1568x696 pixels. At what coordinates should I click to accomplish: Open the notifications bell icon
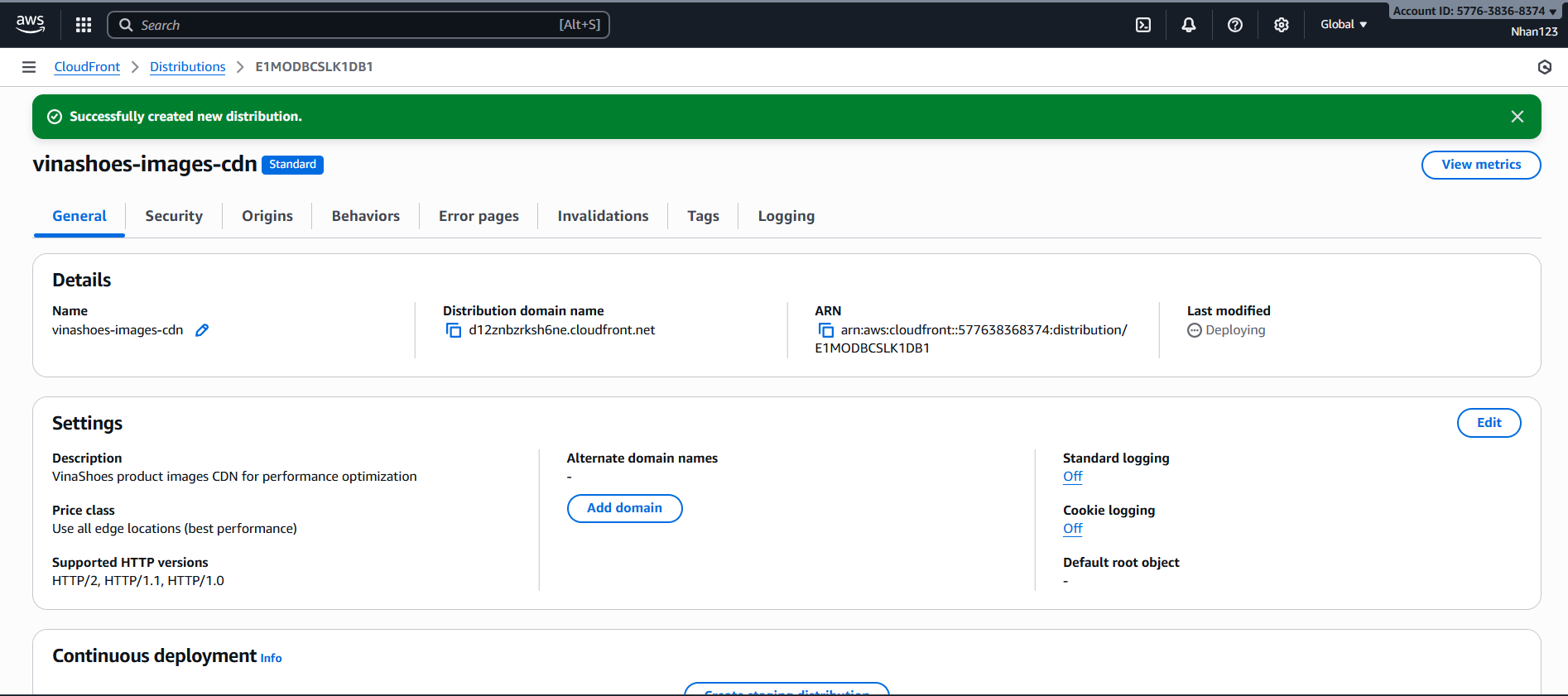point(1189,25)
